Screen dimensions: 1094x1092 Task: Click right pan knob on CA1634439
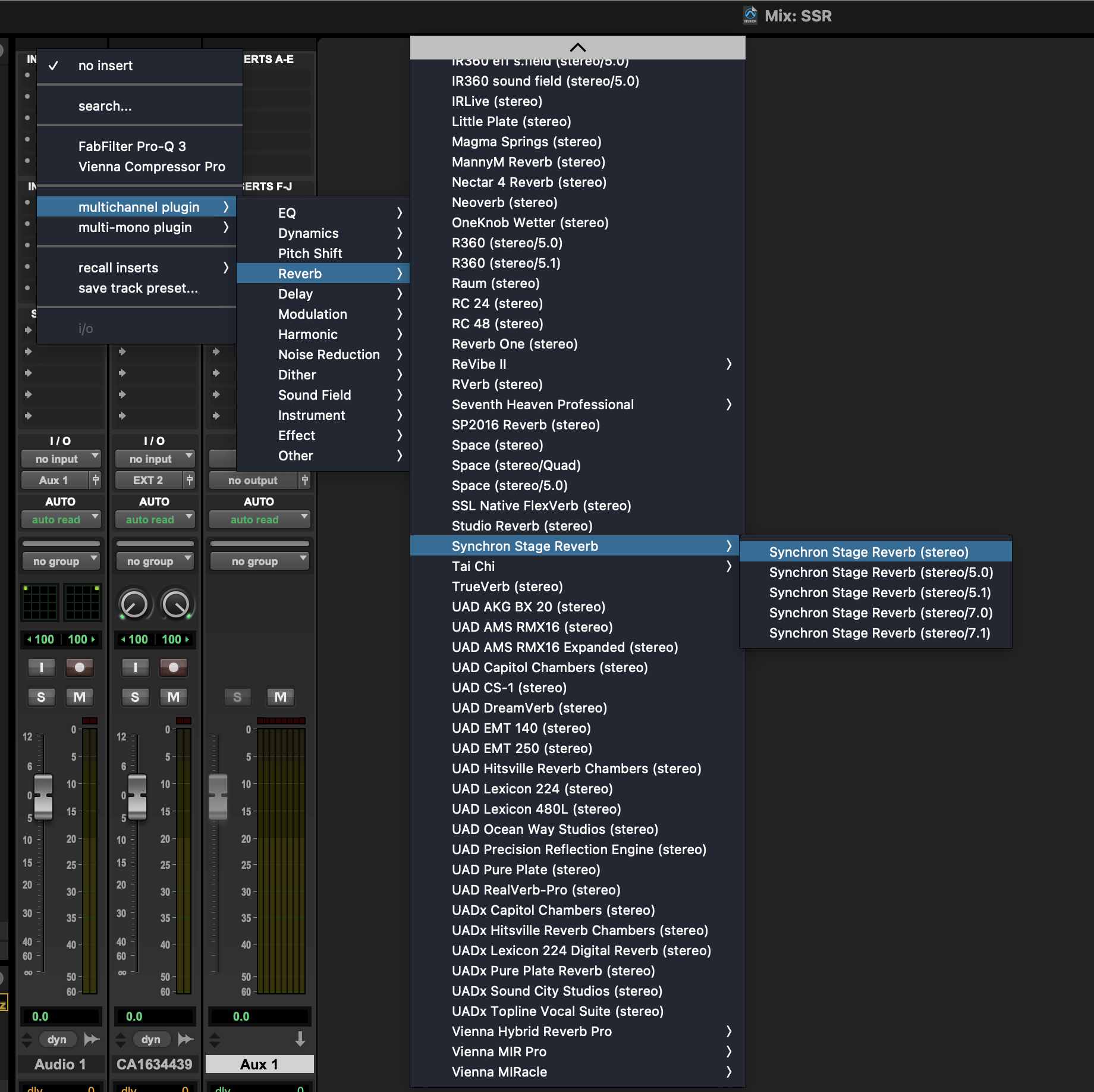point(176,604)
